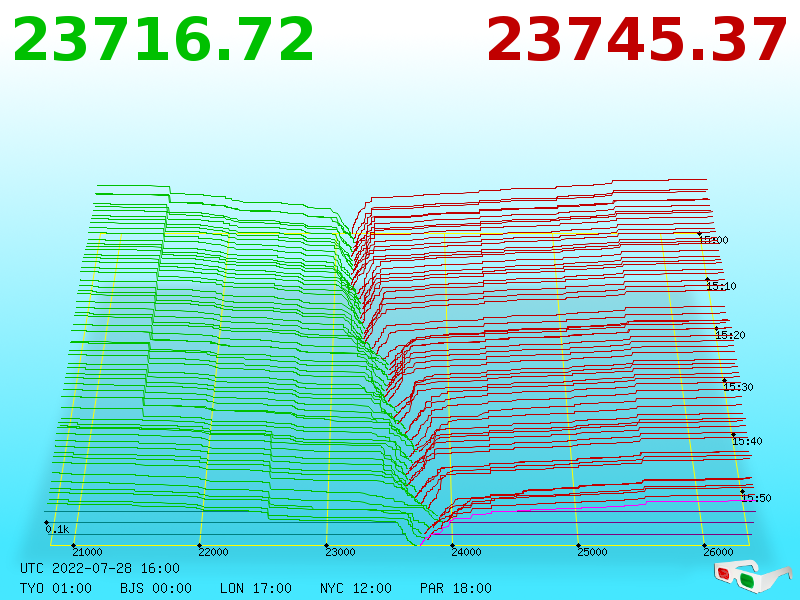Click the LON 17:00 London time
The image size is (800, 600).
[256, 588]
